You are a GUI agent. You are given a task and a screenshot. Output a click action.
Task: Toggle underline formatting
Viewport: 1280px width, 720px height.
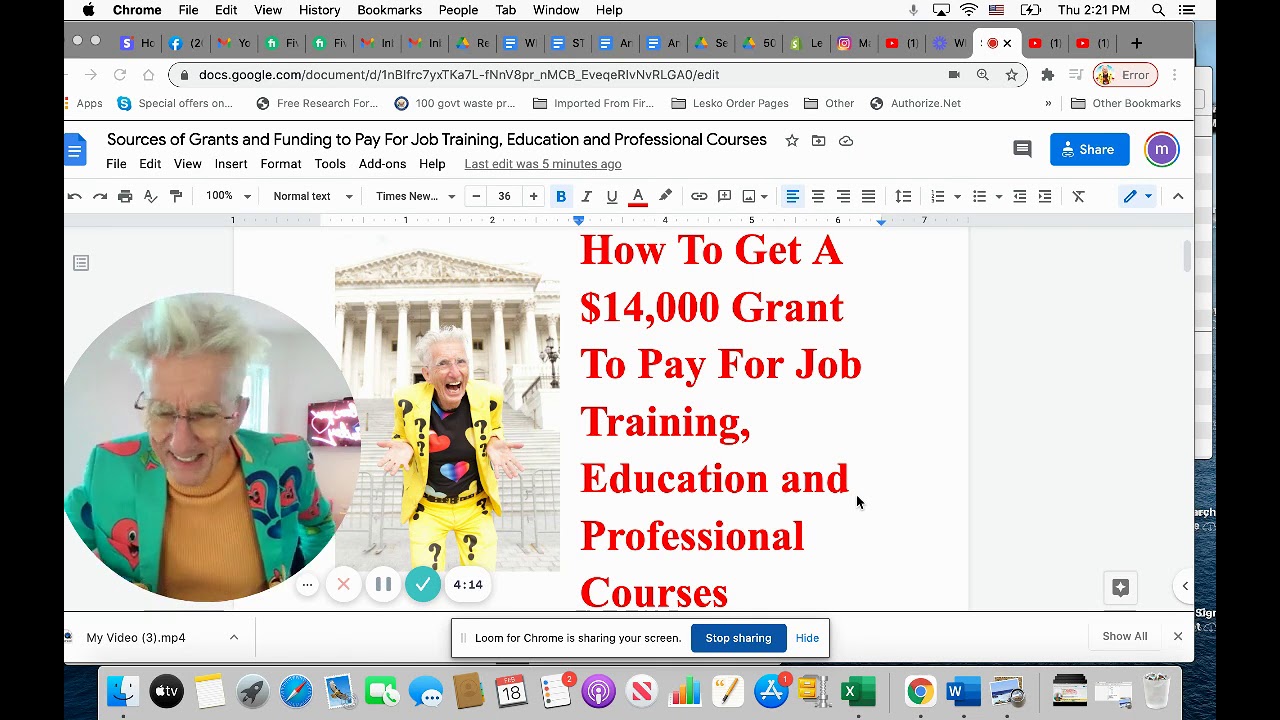[x=612, y=196]
